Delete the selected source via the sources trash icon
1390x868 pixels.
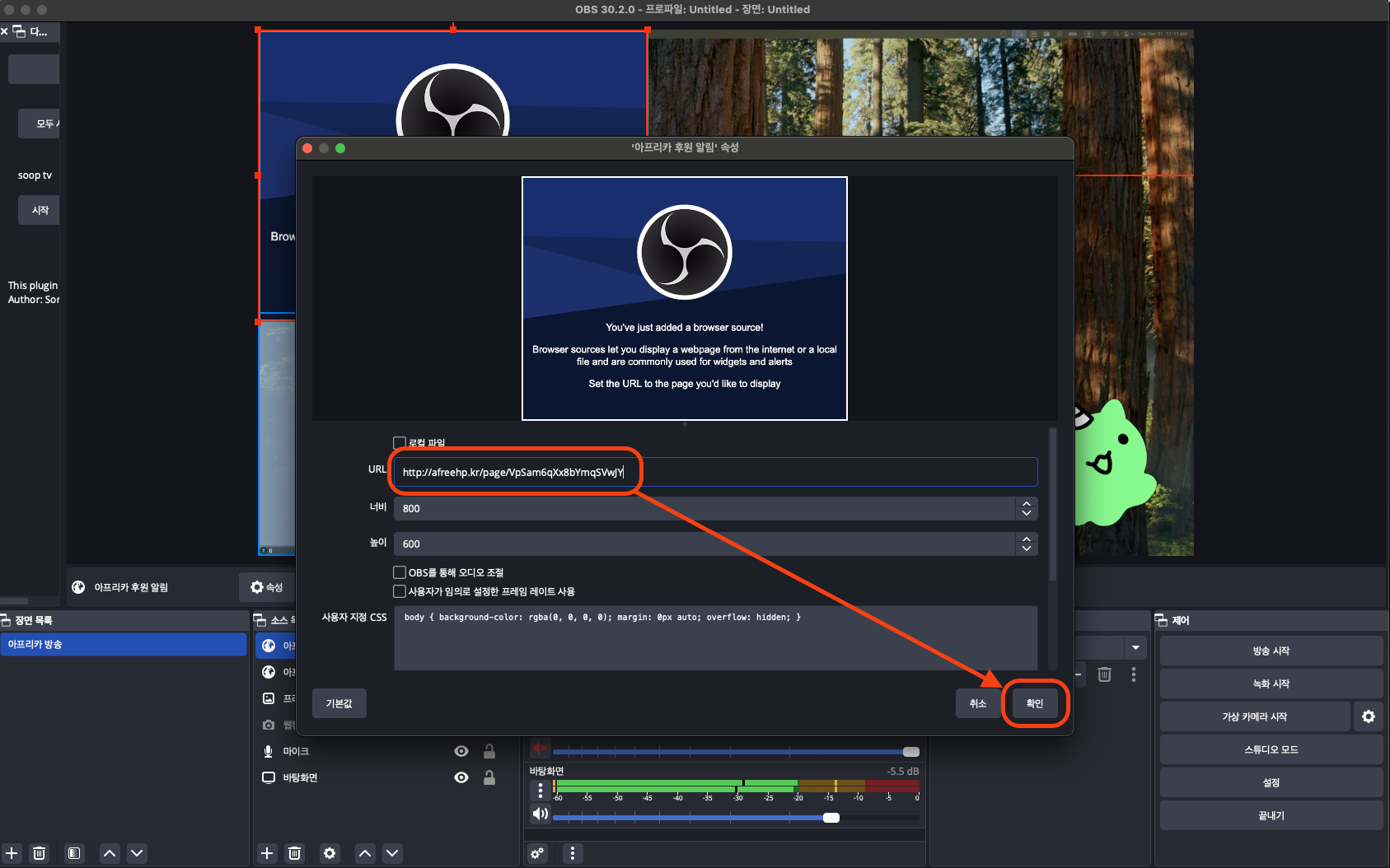(x=294, y=853)
